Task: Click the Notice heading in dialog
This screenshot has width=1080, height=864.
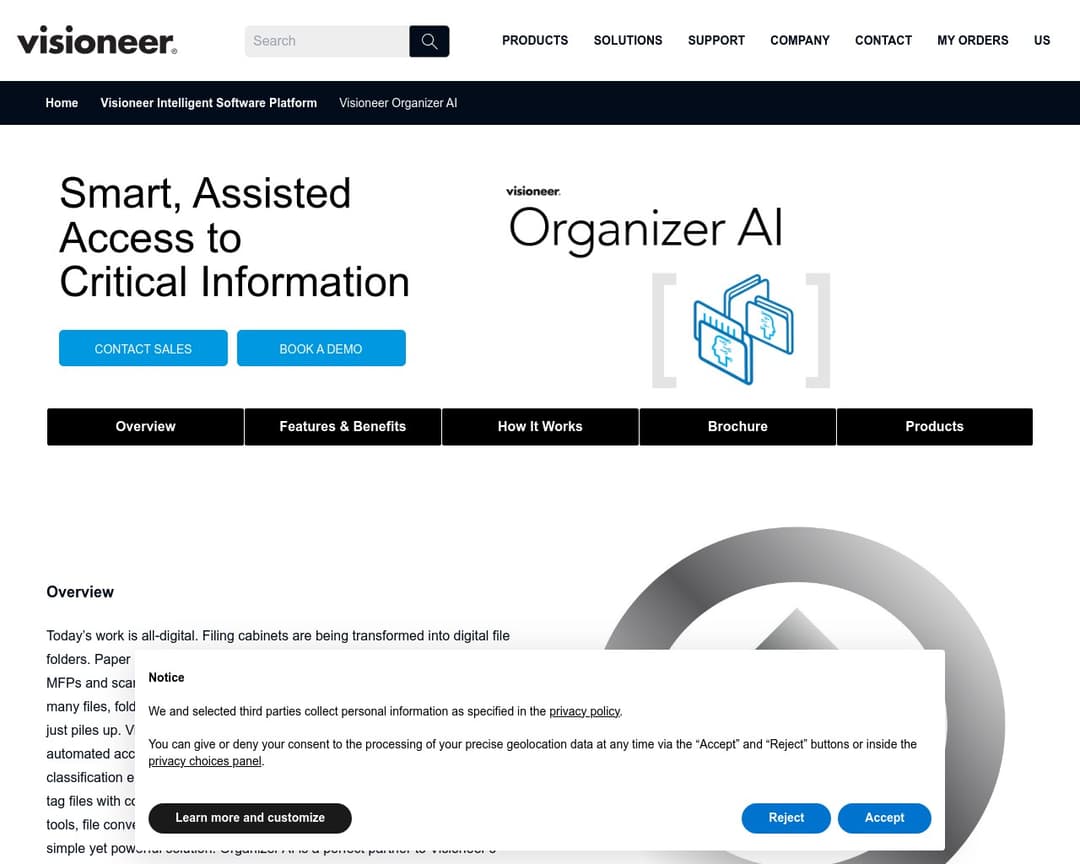Action: (x=166, y=677)
